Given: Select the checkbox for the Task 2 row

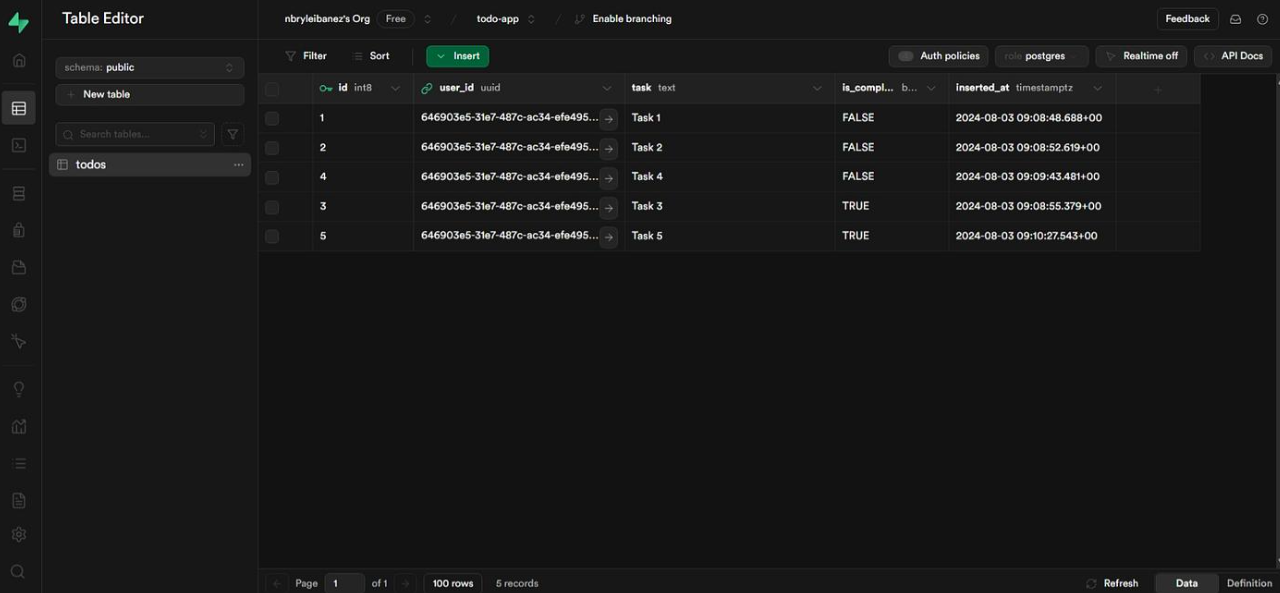Looking at the screenshot, I should point(272,148).
